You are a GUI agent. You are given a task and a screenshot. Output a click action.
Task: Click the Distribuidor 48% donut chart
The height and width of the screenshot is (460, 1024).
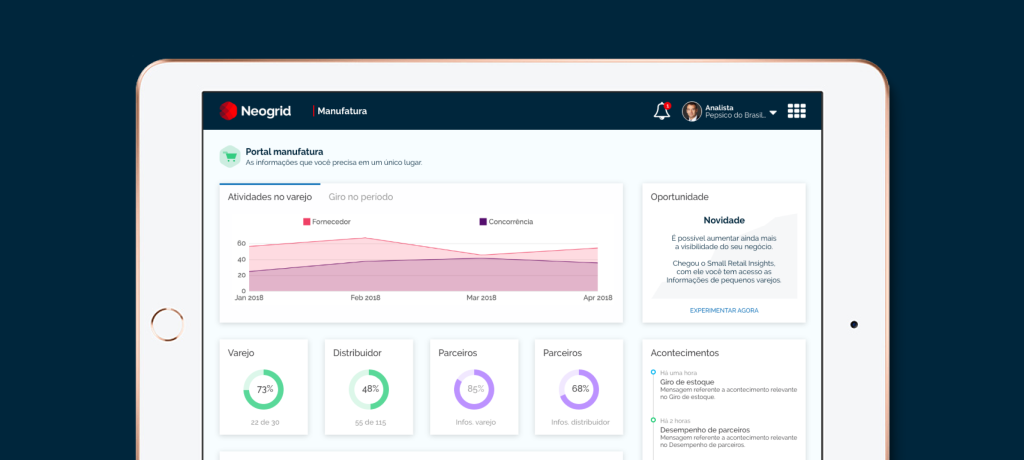(x=369, y=389)
